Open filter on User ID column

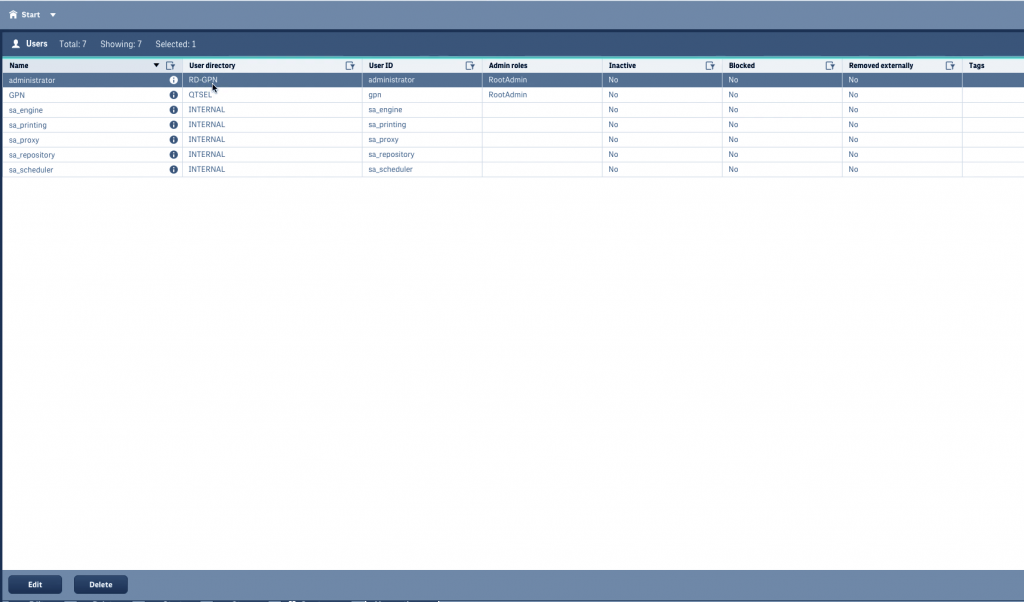(470, 65)
